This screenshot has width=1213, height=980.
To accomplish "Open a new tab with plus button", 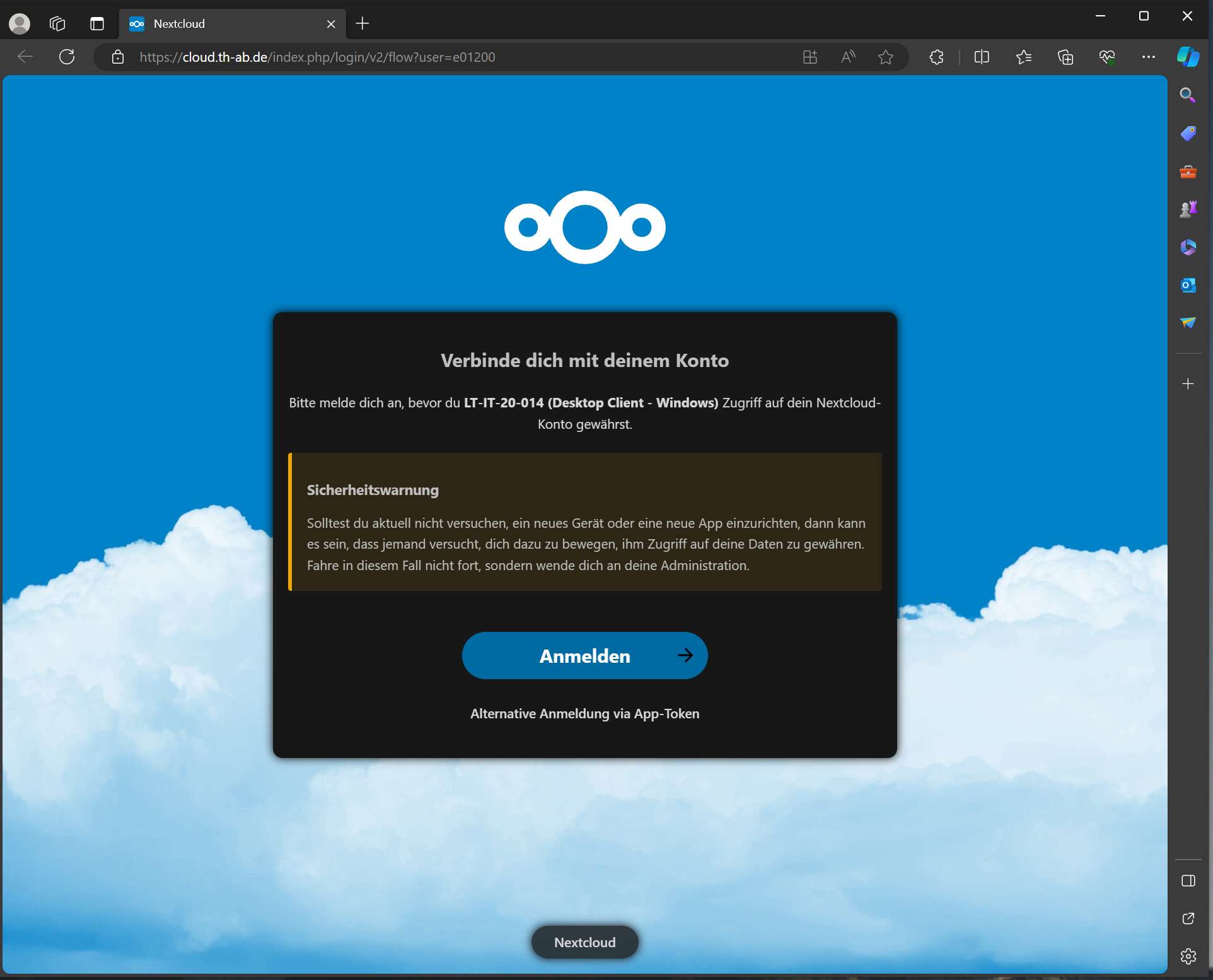I will pos(362,24).
